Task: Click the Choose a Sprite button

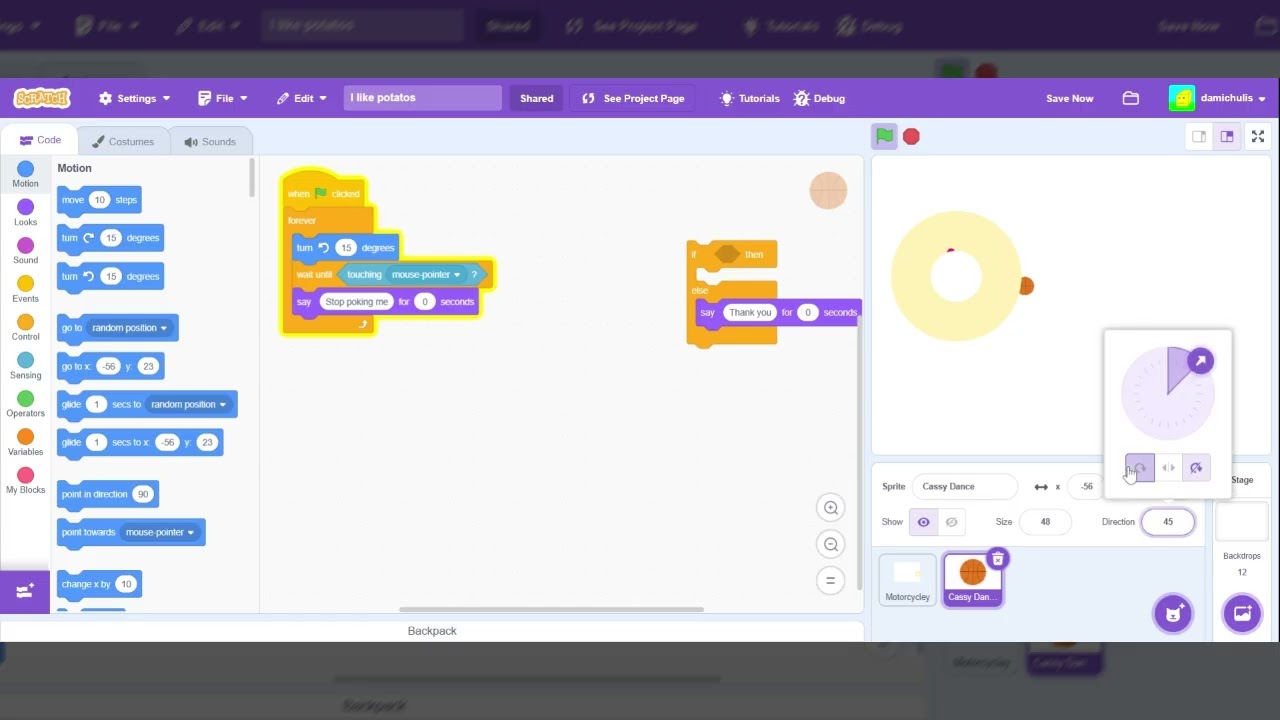Action: click(1173, 613)
